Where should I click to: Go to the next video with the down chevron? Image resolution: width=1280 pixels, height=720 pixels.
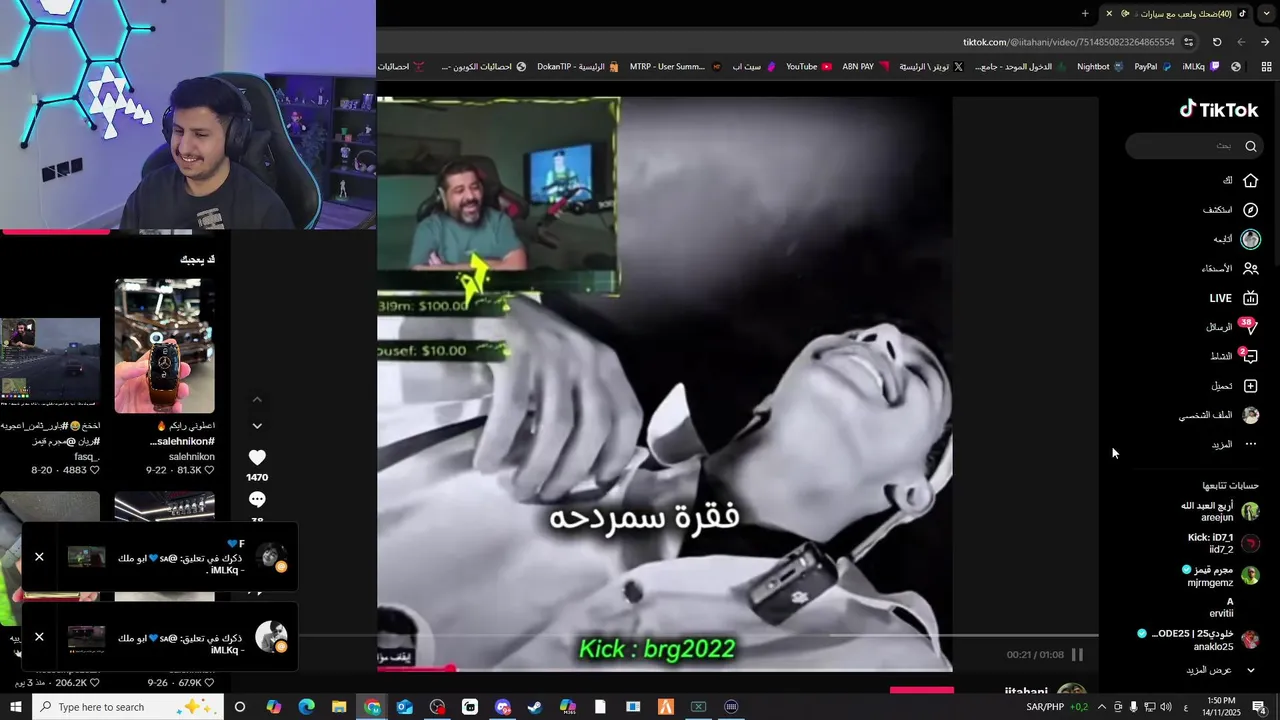coord(257,426)
